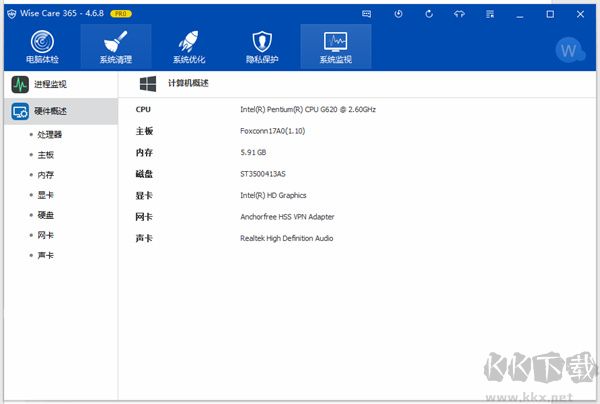Click the Intel(R) HD Graphics value
This screenshot has width=600, height=404.
tap(273, 195)
